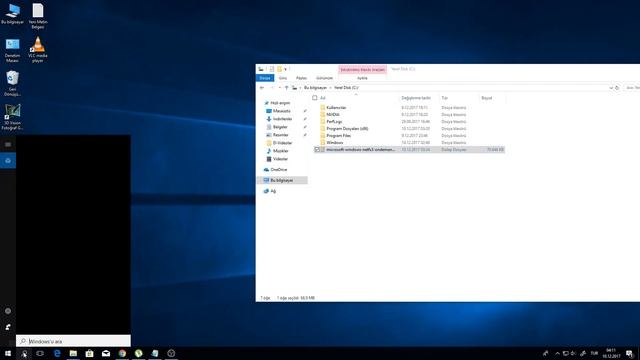Viewport: 640px width, 360px height.
Task: Open the quick access toolbar customize dropdown
Action: pos(286,69)
